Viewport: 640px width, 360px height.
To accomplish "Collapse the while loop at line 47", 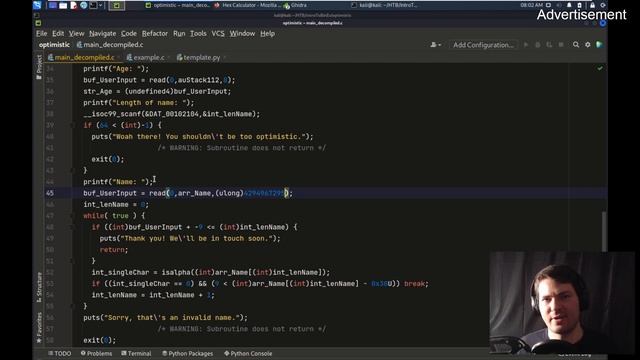I will pos(73,216).
